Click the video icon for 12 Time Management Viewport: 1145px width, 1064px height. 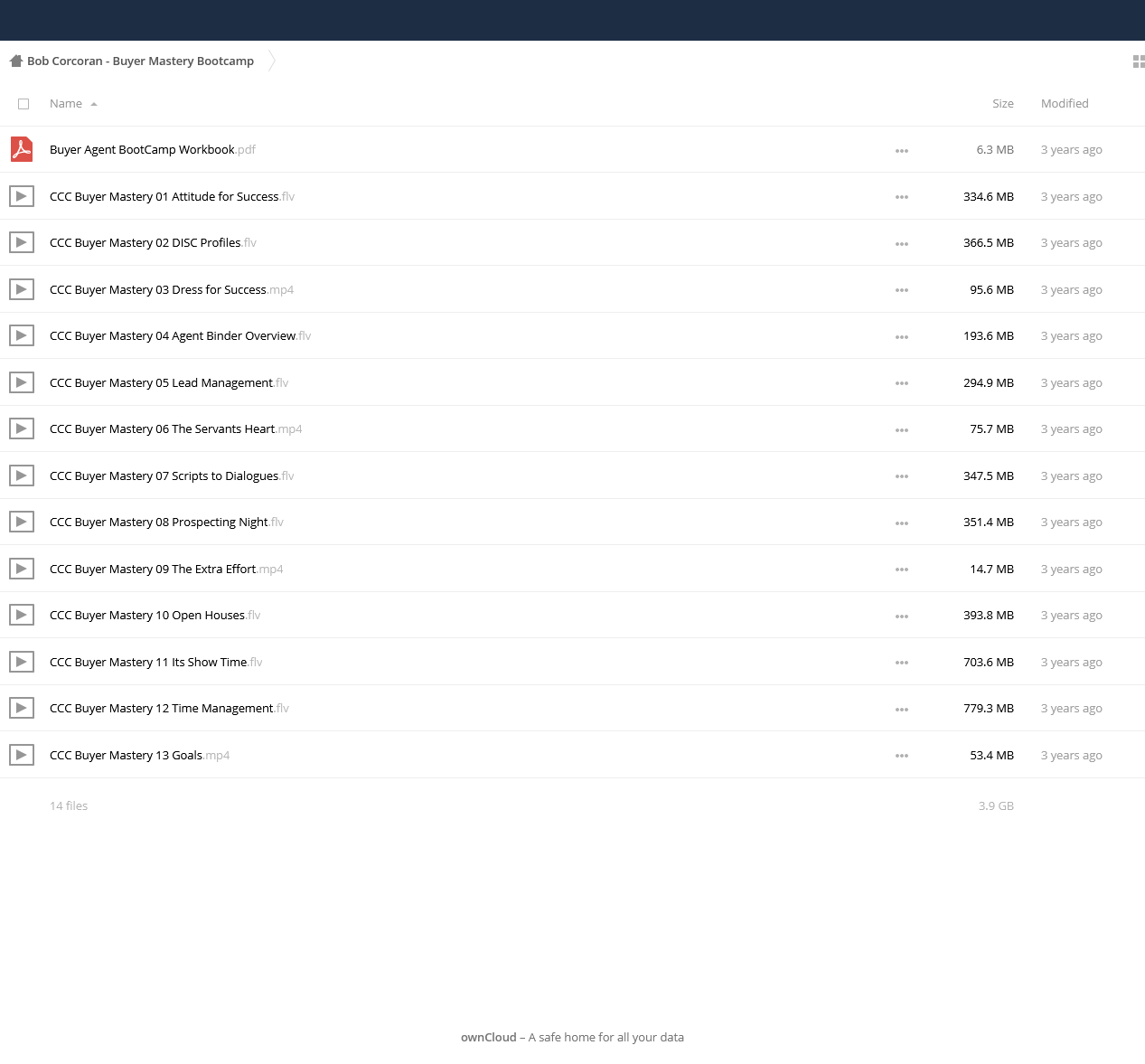22,708
